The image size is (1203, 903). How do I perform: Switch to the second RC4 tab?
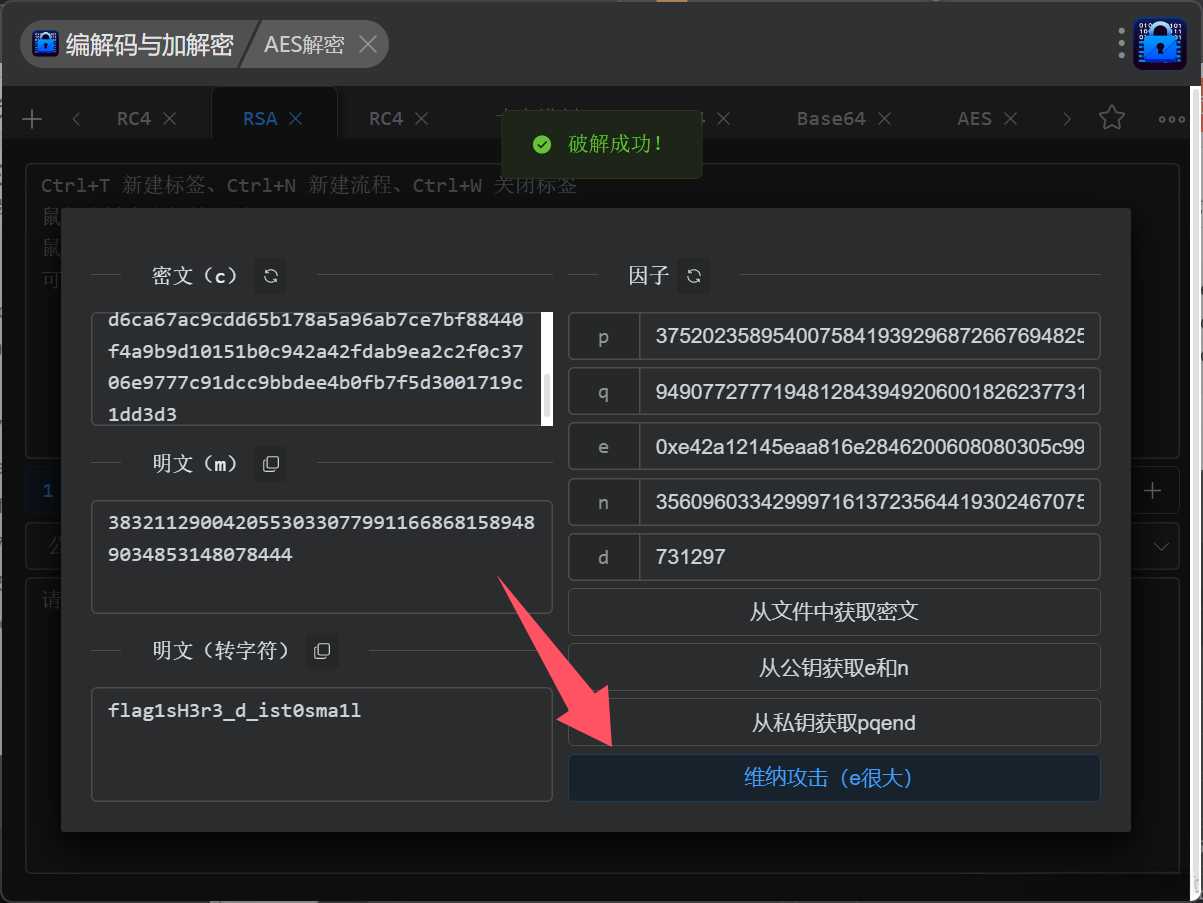pyautogui.click(x=385, y=119)
